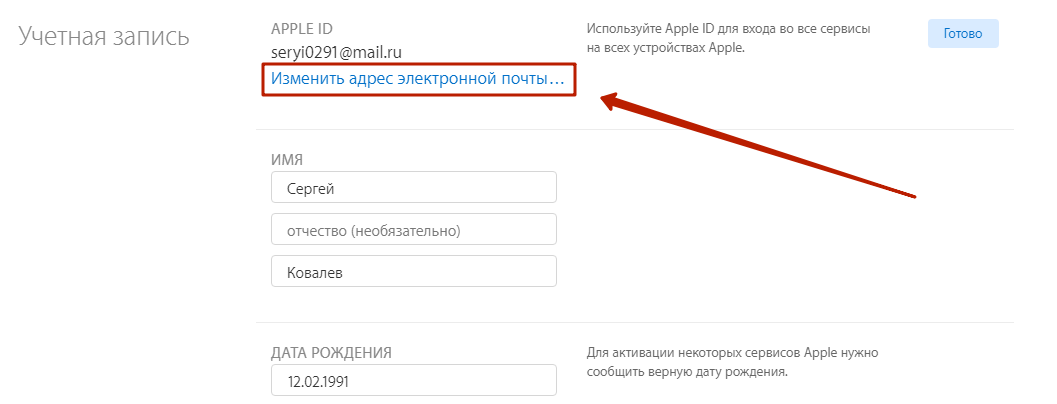Click the ИМЯ section label
Screen dimensions: 1057x404
point(287,159)
